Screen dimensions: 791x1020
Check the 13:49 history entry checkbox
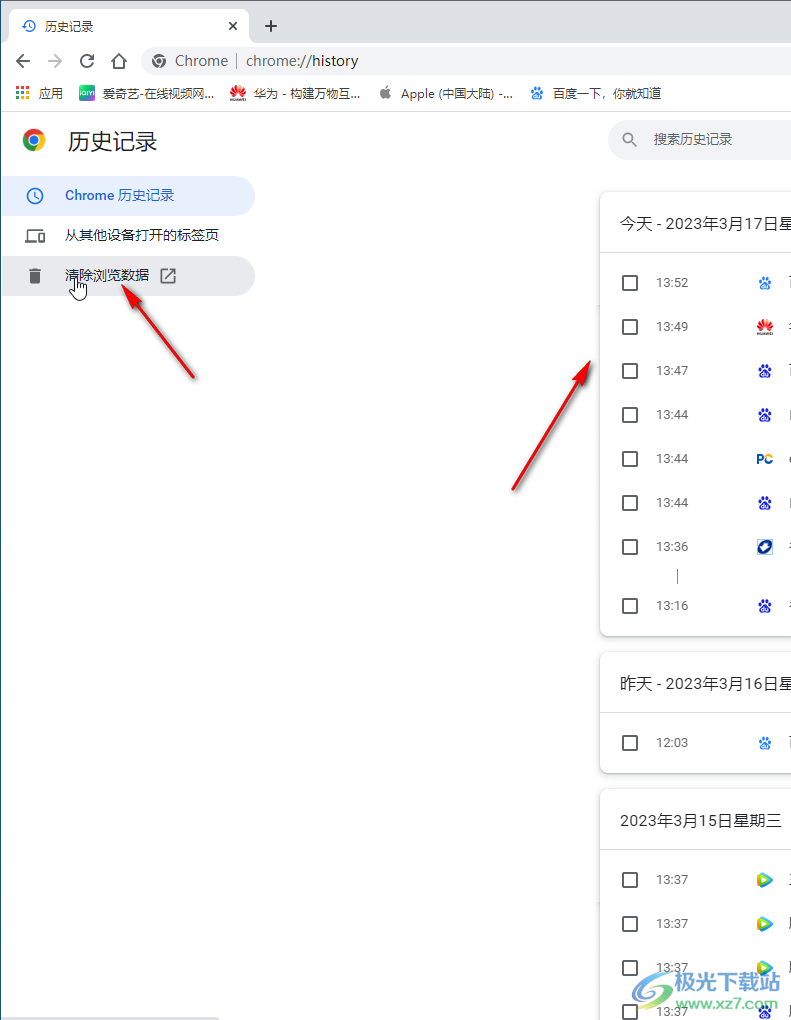pos(630,327)
